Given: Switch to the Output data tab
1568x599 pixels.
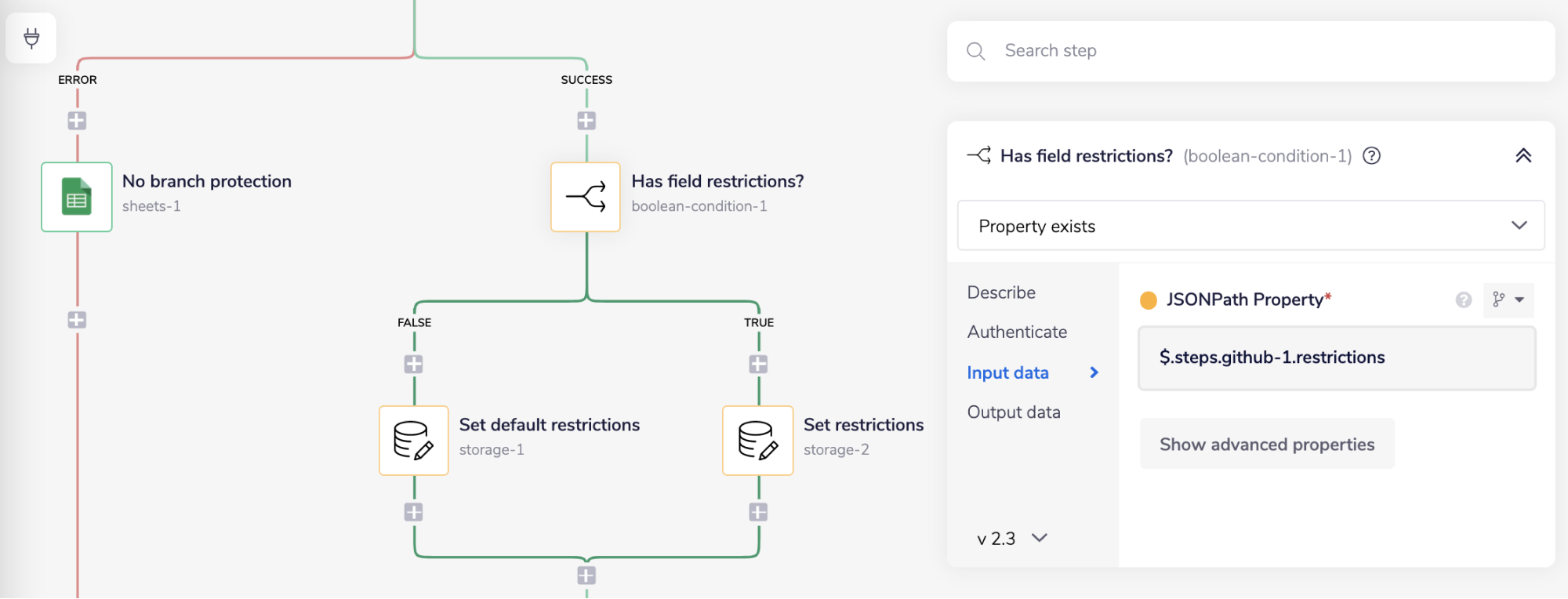Looking at the screenshot, I should click(1013, 412).
